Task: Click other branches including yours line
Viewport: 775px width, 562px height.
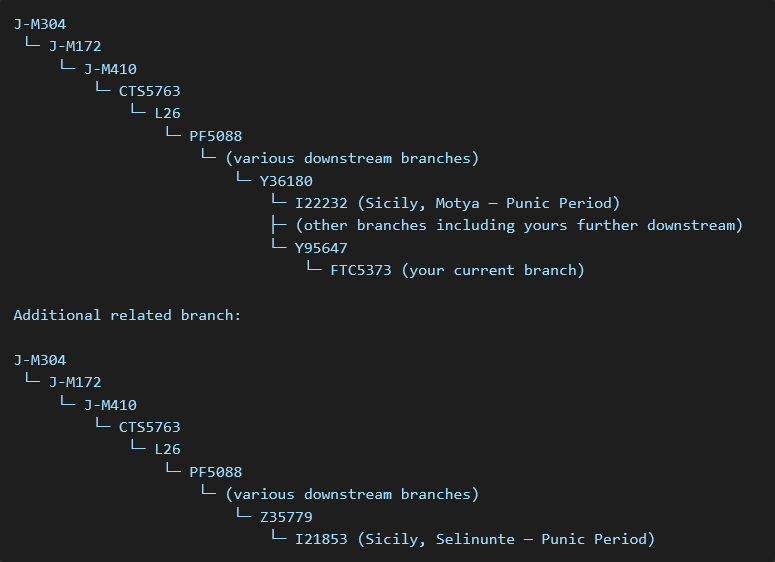Action: point(519,225)
